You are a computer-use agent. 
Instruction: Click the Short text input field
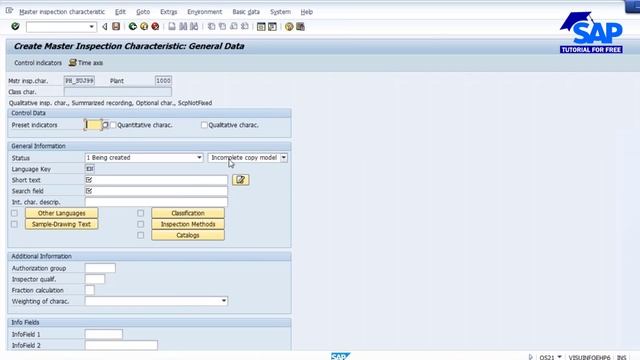[x=156, y=180]
